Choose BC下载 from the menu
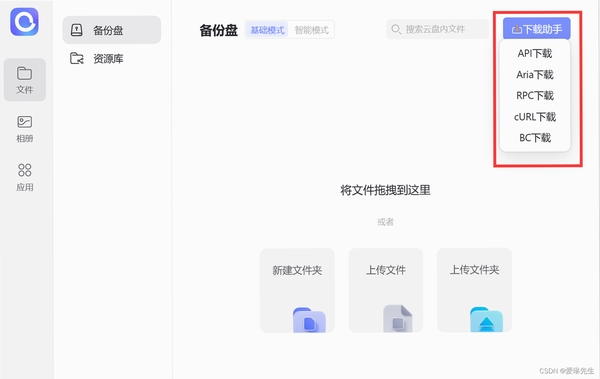The image size is (600, 379). pos(535,138)
